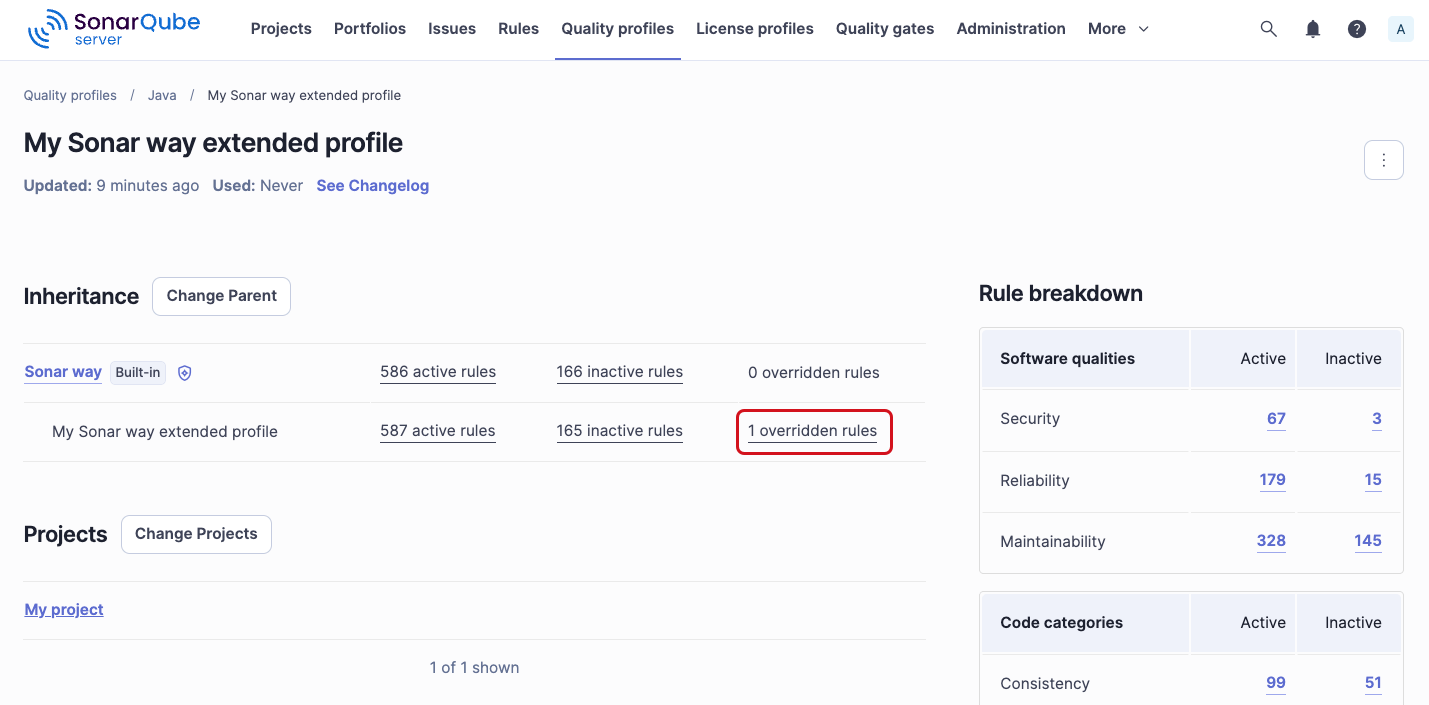Click Maintainability inactive count 145
1429x705 pixels.
point(1368,541)
